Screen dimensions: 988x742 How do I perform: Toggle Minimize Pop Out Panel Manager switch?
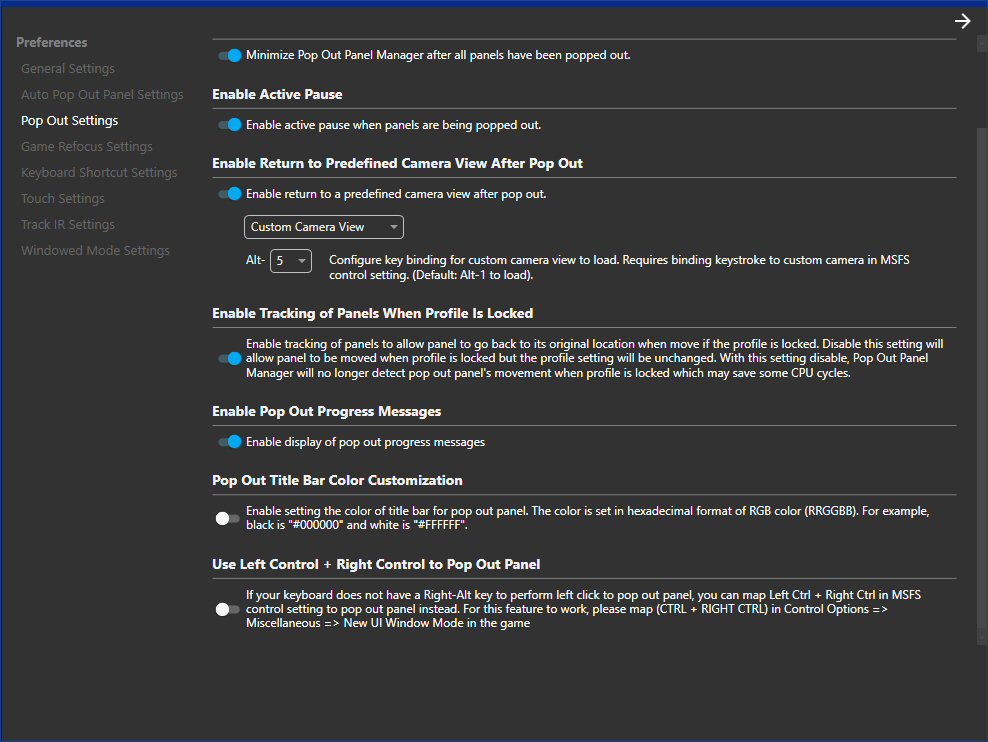point(230,56)
